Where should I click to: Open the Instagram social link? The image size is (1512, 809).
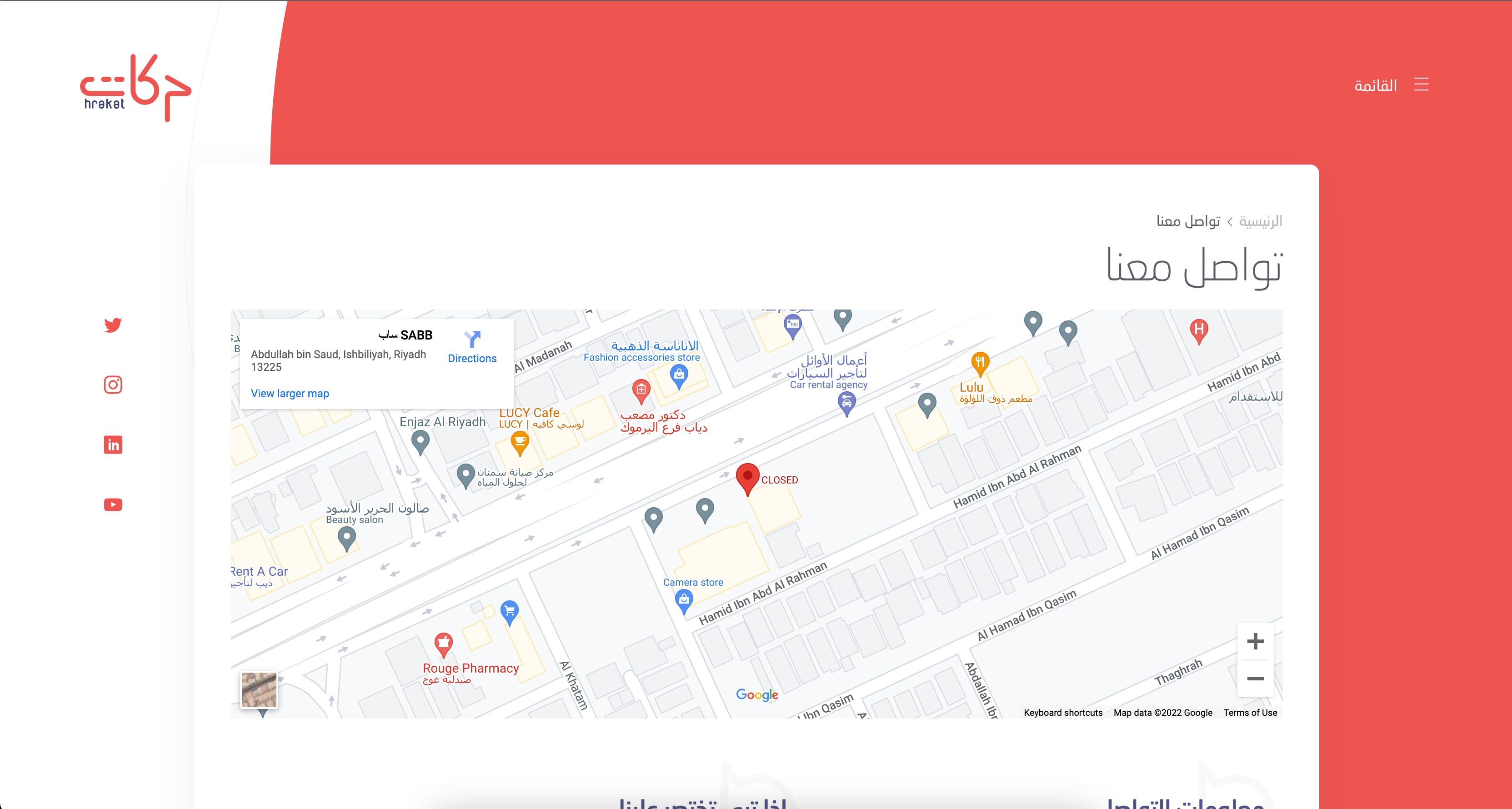point(113,385)
